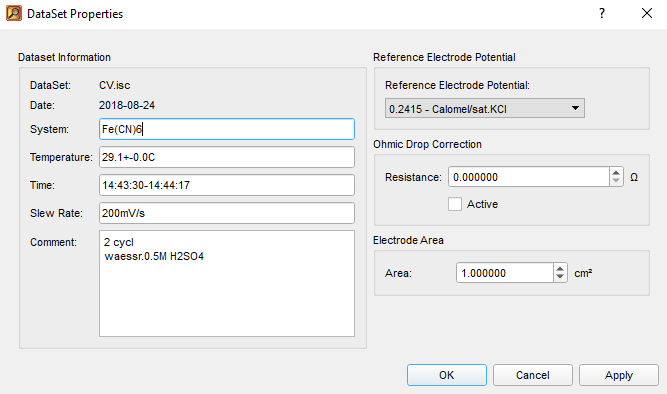Viewport: 667px width, 394px height.
Task: Open the Reference Electrode Potential dropdown
Action: [x=485, y=108]
